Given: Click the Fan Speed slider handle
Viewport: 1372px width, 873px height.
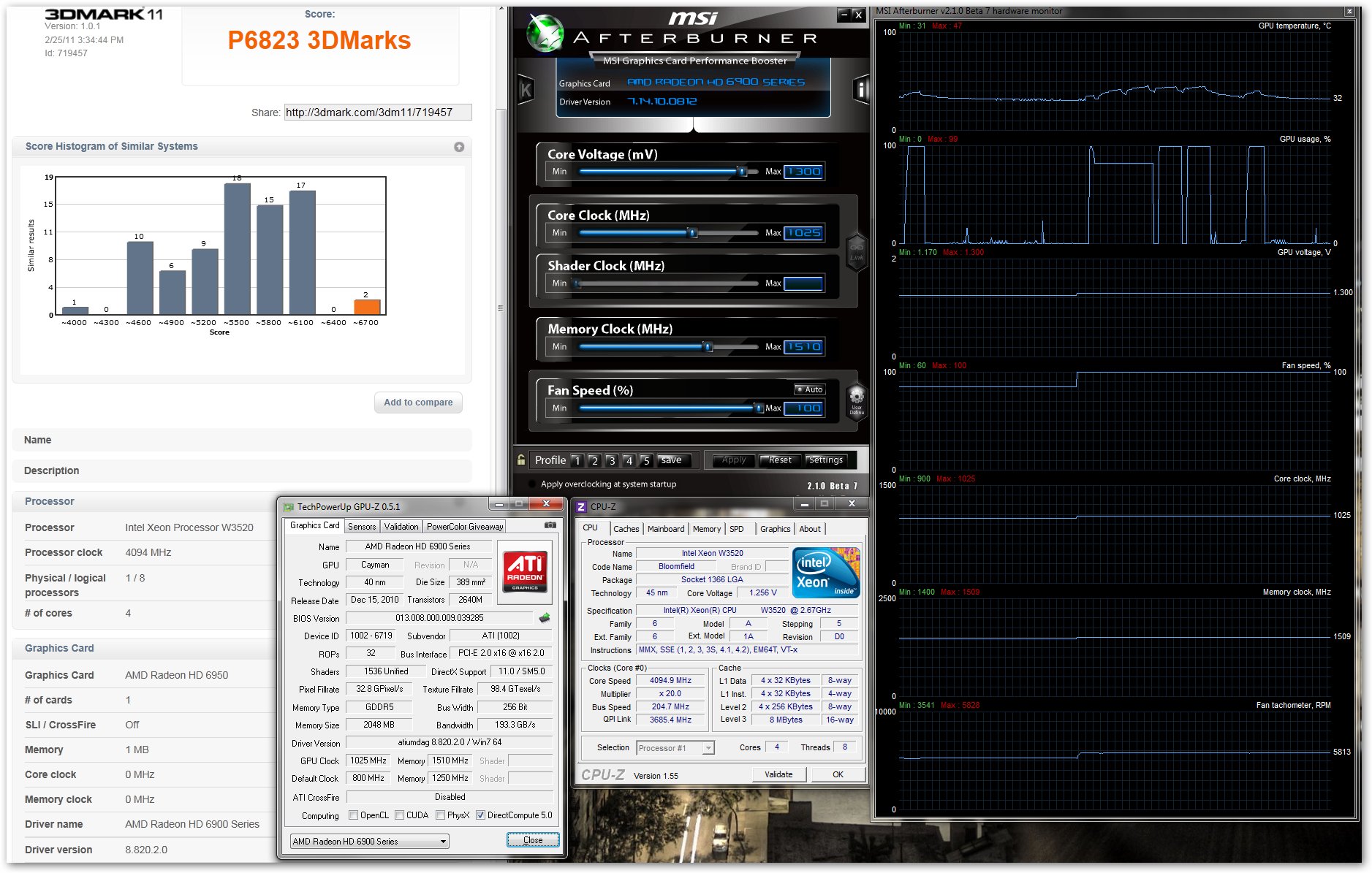Looking at the screenshot, I should (x=758, y=408).
